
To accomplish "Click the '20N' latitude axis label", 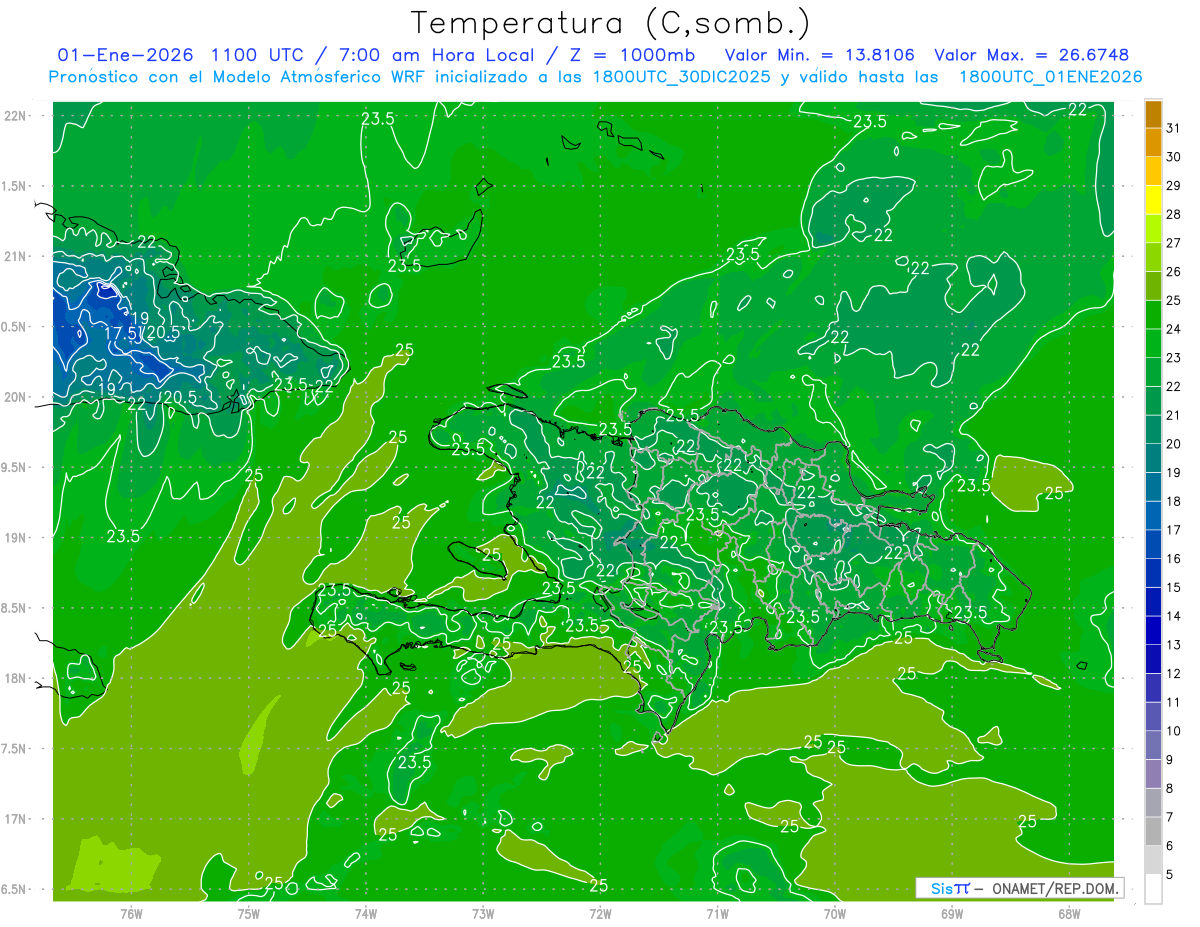I will (x=16, y=397).
